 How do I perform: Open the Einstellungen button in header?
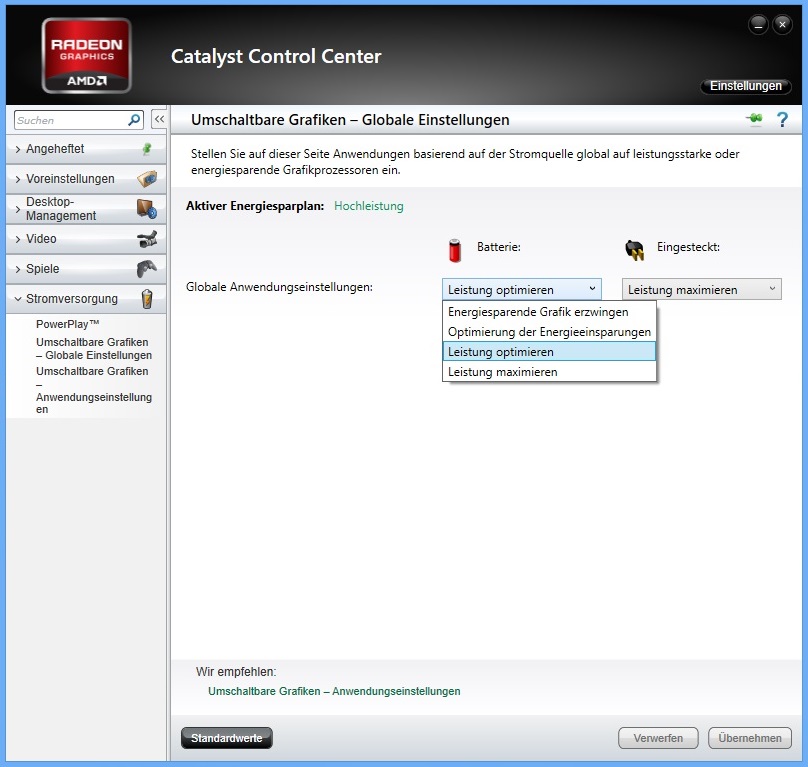pos(746,86)
